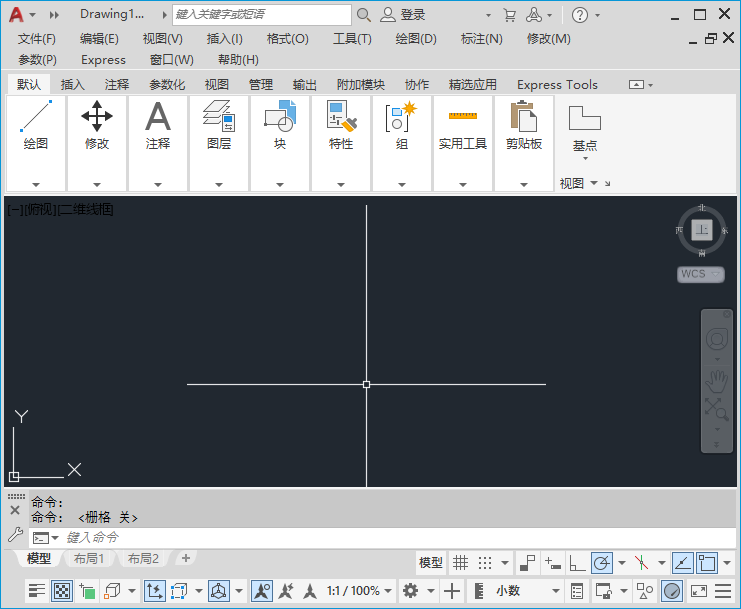This screenshot has height=609, width=741.
Task: Toggle the drawing grid display
Action: click(x=460, y=563)
